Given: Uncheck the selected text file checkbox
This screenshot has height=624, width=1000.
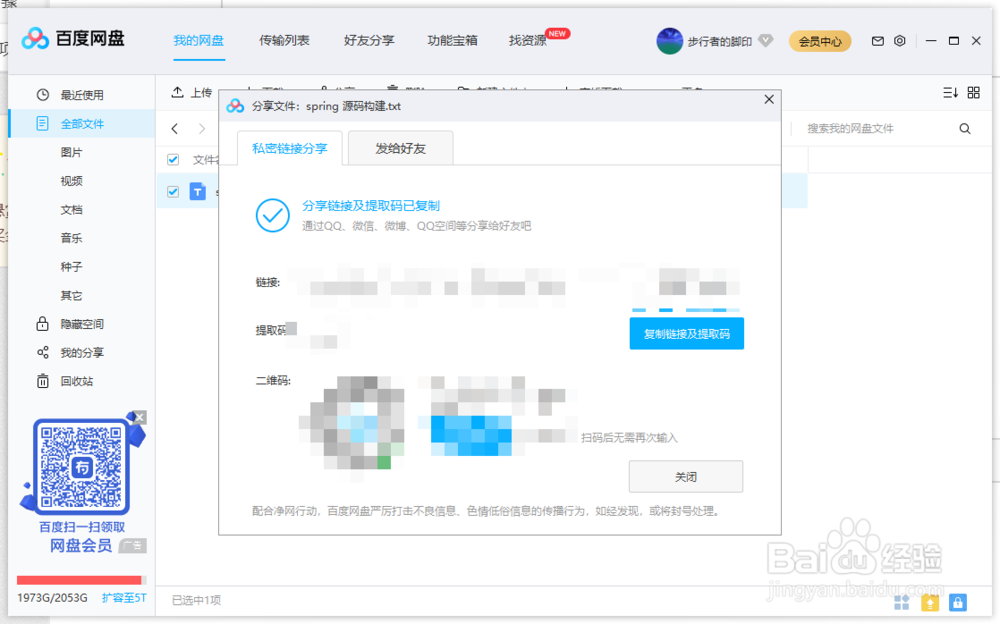Looking at the screenshot, I should coord(173,191).
